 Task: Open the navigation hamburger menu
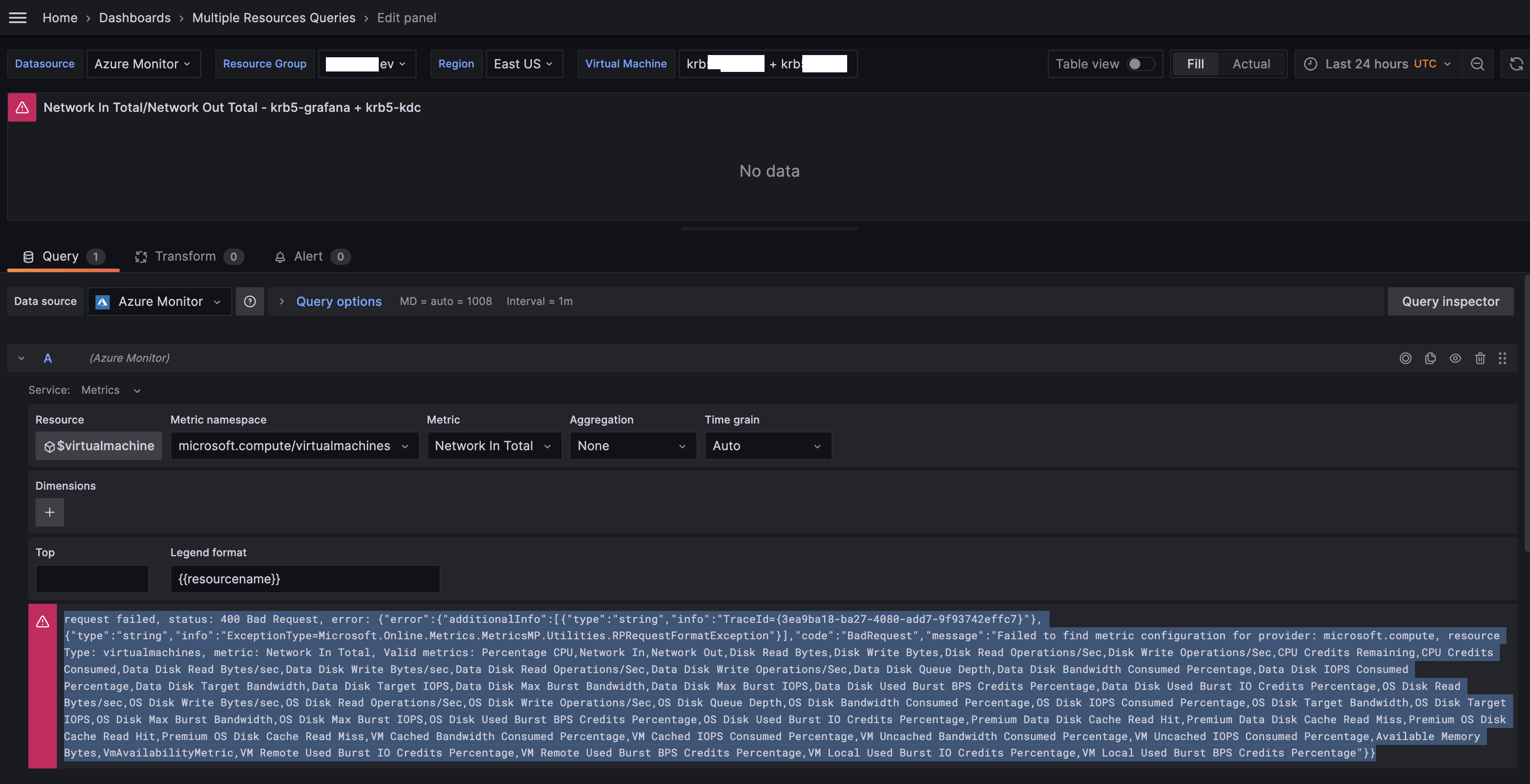[x=17, y=17]
